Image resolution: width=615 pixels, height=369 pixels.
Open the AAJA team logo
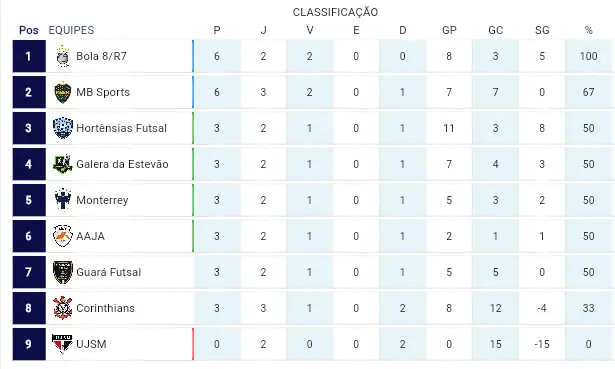pos(63,236)
